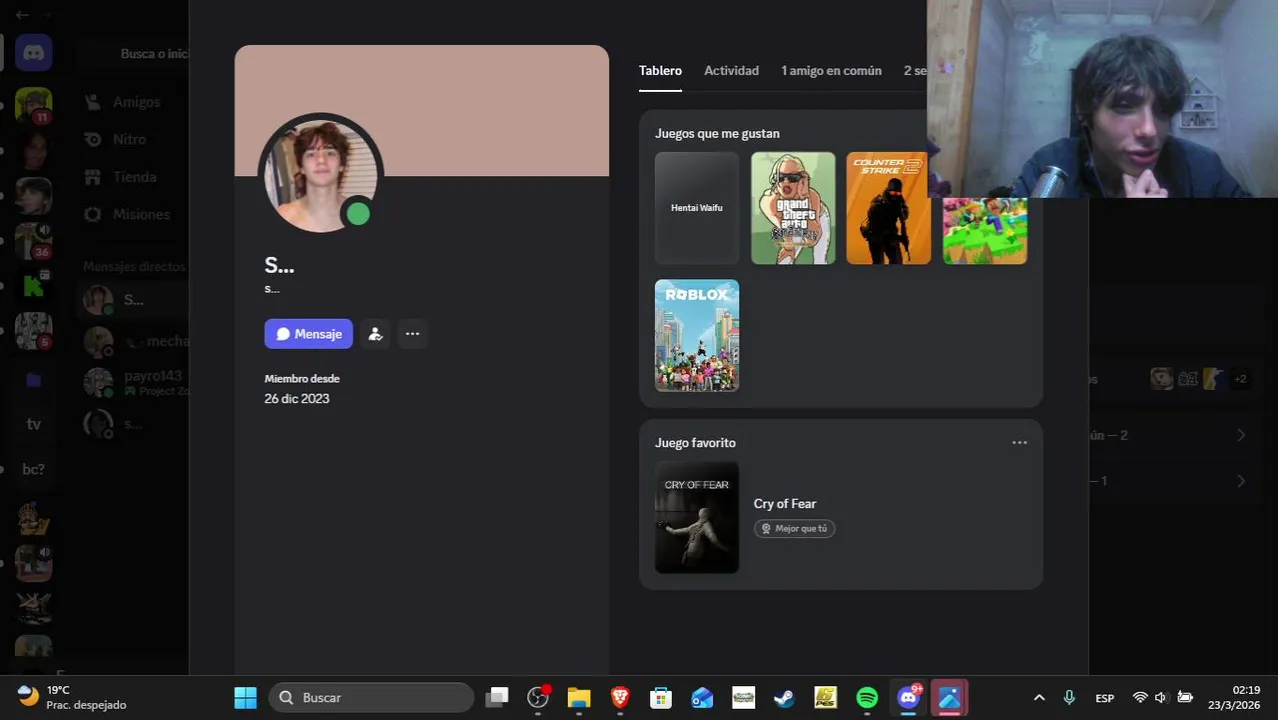1278x720 pixels.
Task: Click the Busca o inicia search box
Action: (x=134, y=53)
